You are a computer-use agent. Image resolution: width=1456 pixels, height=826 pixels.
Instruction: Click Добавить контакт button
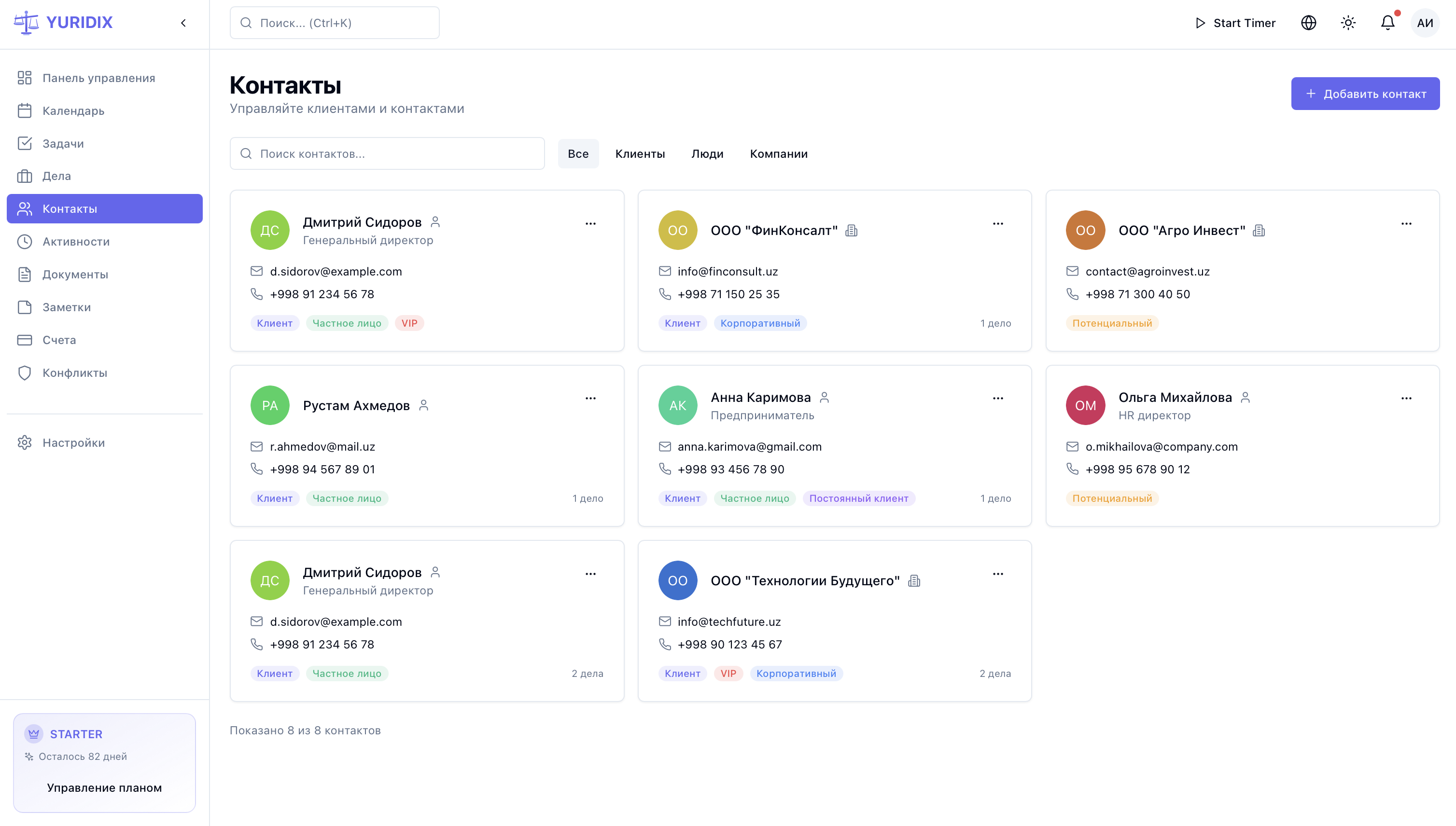pyautogui.click(x=1365, y=94)
